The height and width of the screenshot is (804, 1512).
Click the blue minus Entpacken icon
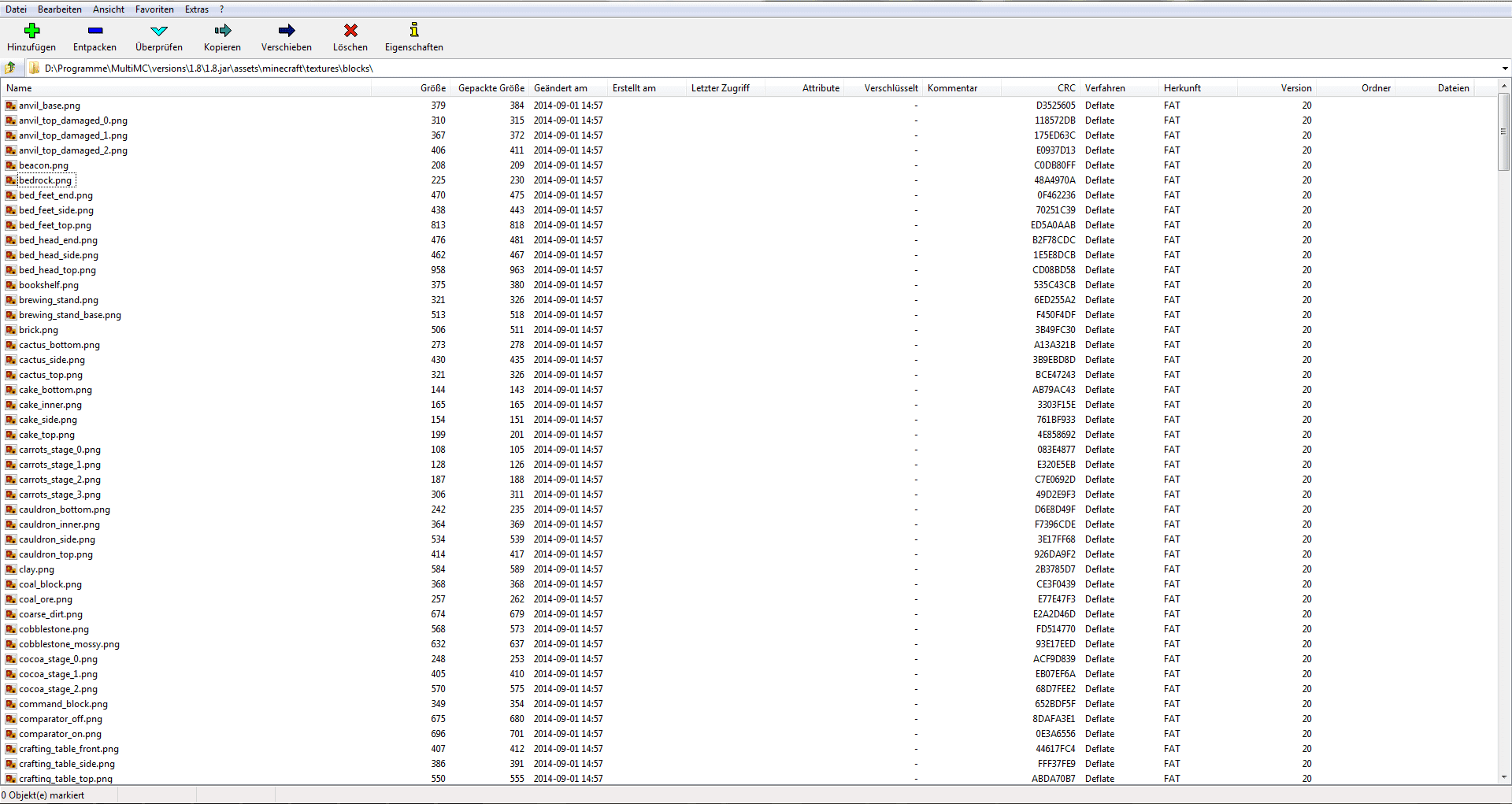[95, 31]
